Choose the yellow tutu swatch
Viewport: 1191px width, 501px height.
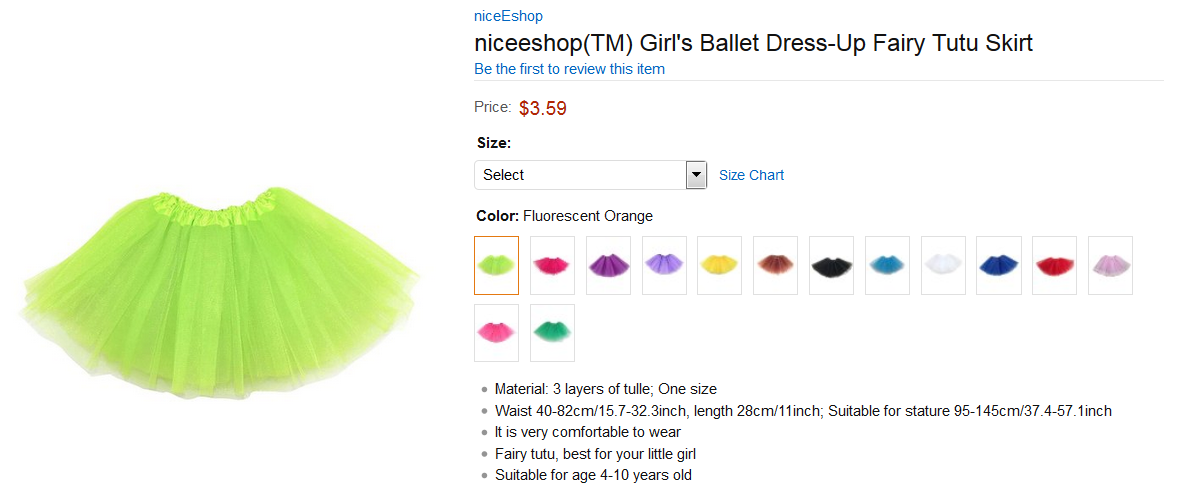click(720, 266)
